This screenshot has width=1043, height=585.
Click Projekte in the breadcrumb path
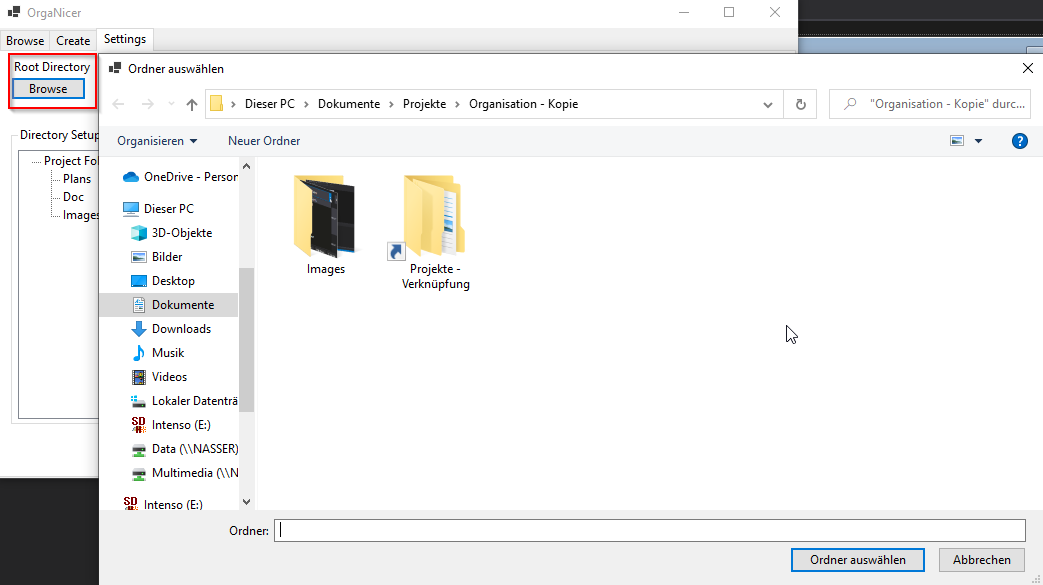(424, 104)
